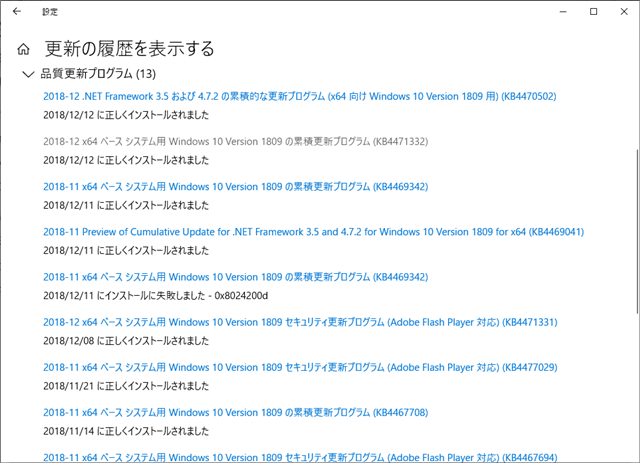The height and width of the screenshot is (463, 640).
Task: Open KB4477029 Adobe Flash Player security update
Action: (x=300, y=367)
